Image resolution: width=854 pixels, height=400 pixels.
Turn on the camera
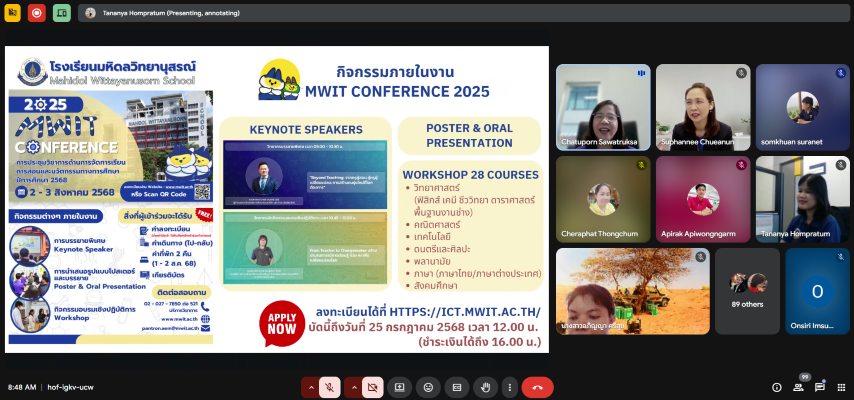coord(373,387)
